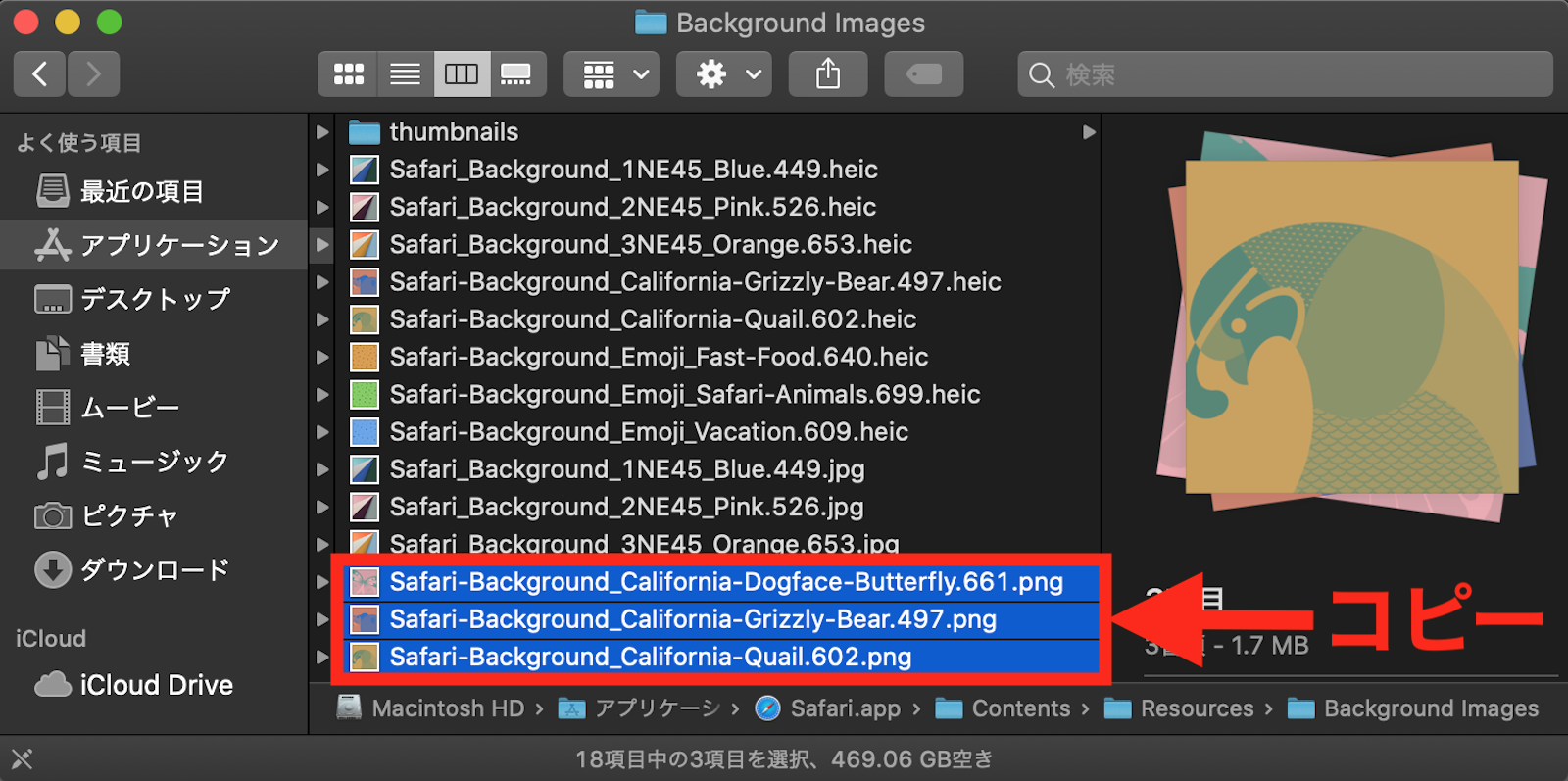Click the California-Quail.602.png file icon

pyautogui.click(x=365, y=657)
